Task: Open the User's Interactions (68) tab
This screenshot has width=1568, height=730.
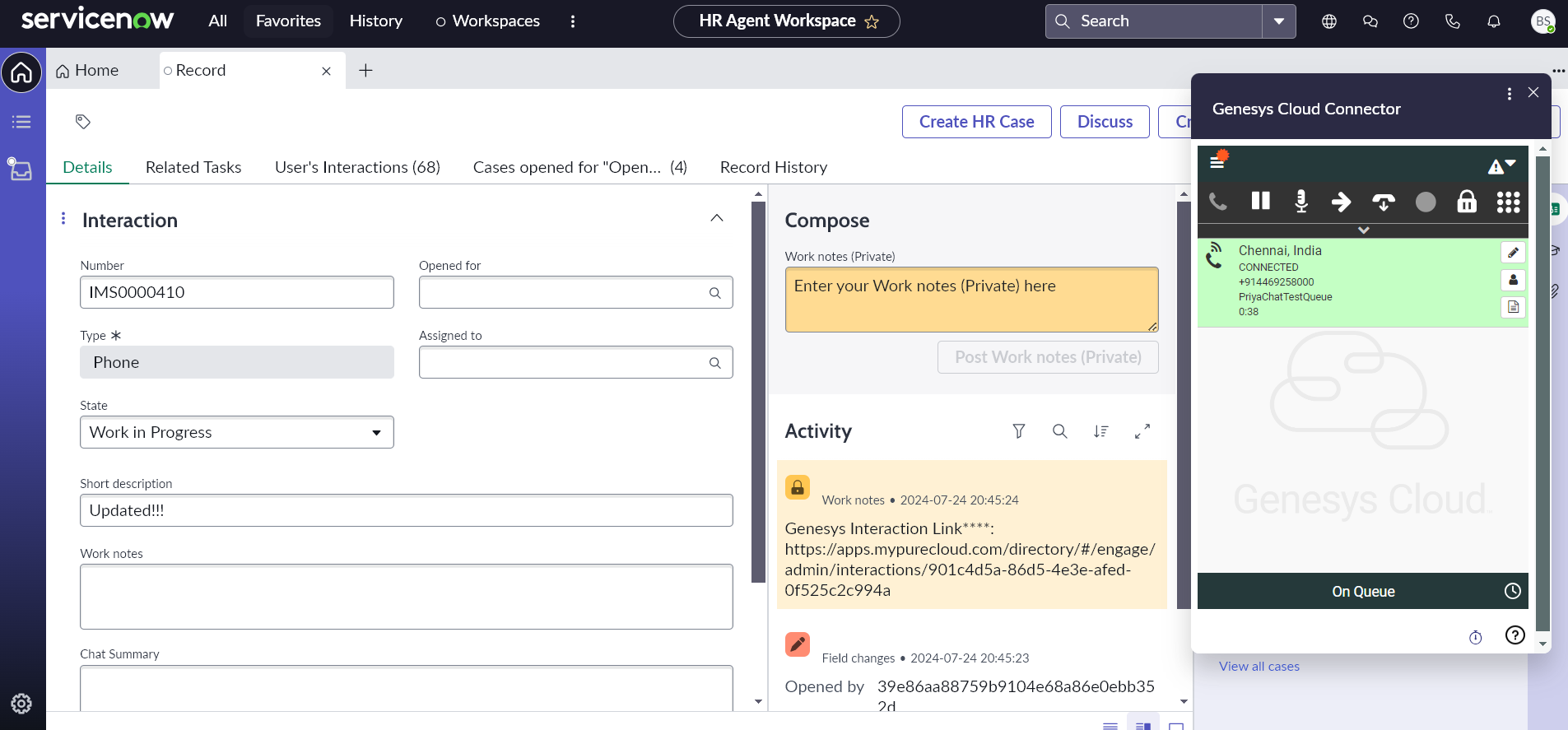Action: (357, 167)
